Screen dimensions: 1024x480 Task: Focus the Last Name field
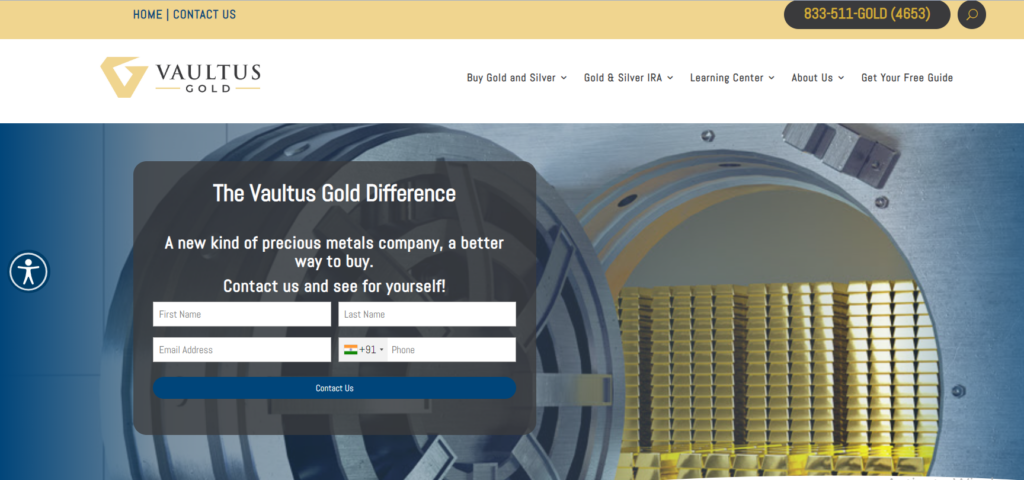pos(427,314)
